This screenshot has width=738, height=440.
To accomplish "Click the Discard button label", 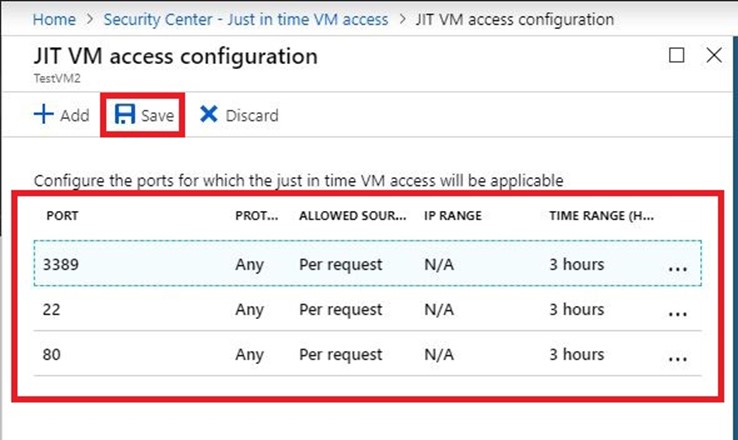I will click(x=252, y=115).
